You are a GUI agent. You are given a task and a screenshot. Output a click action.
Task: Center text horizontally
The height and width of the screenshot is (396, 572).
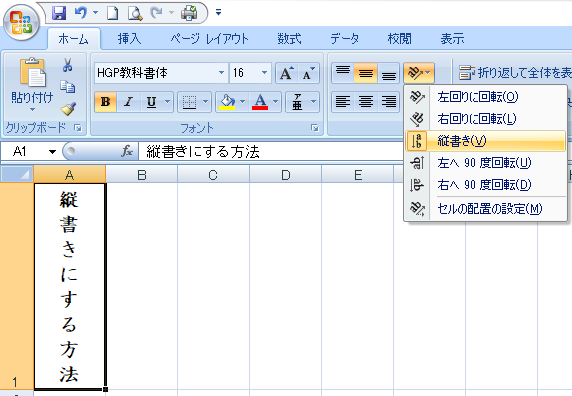pos(366,102)
